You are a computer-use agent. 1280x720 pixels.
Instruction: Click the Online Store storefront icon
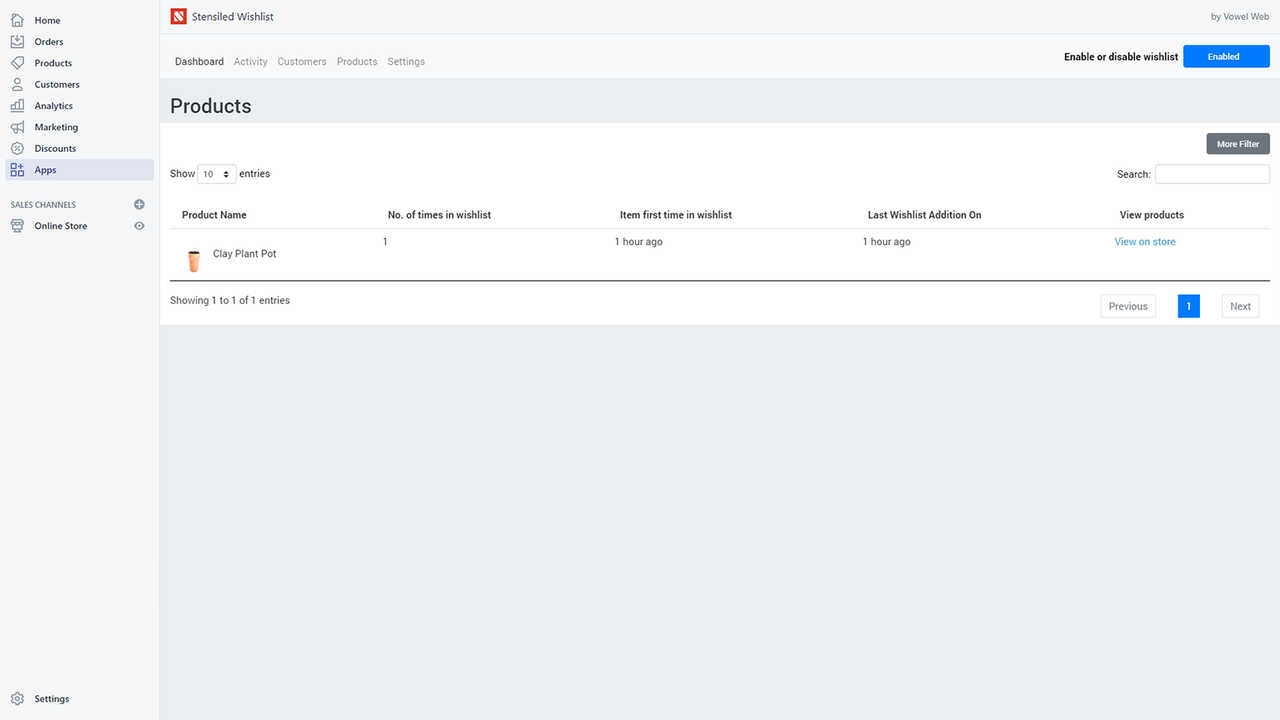point(17,226)
